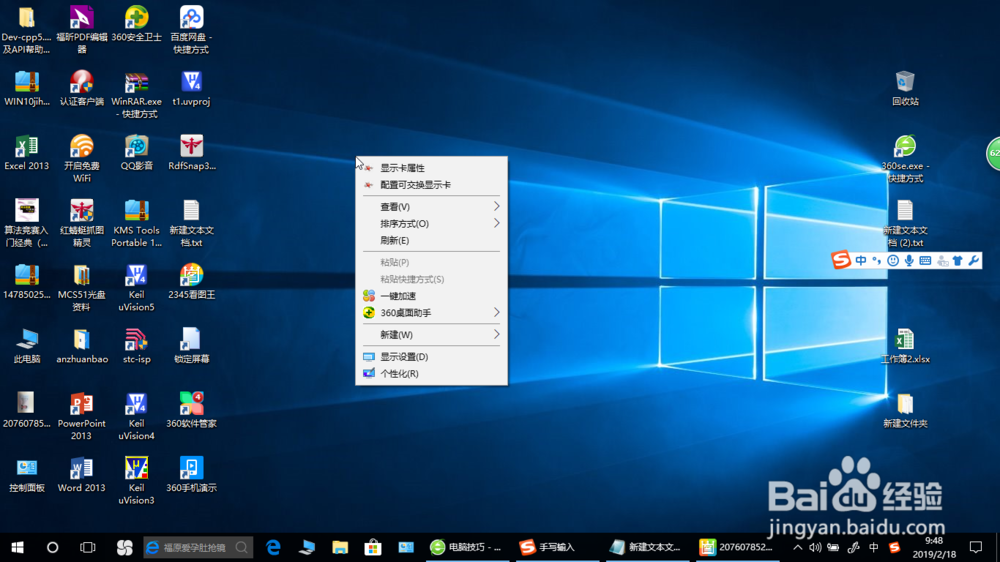Toggle Sogou IME punctuation mode button

(x=877, y=260)
